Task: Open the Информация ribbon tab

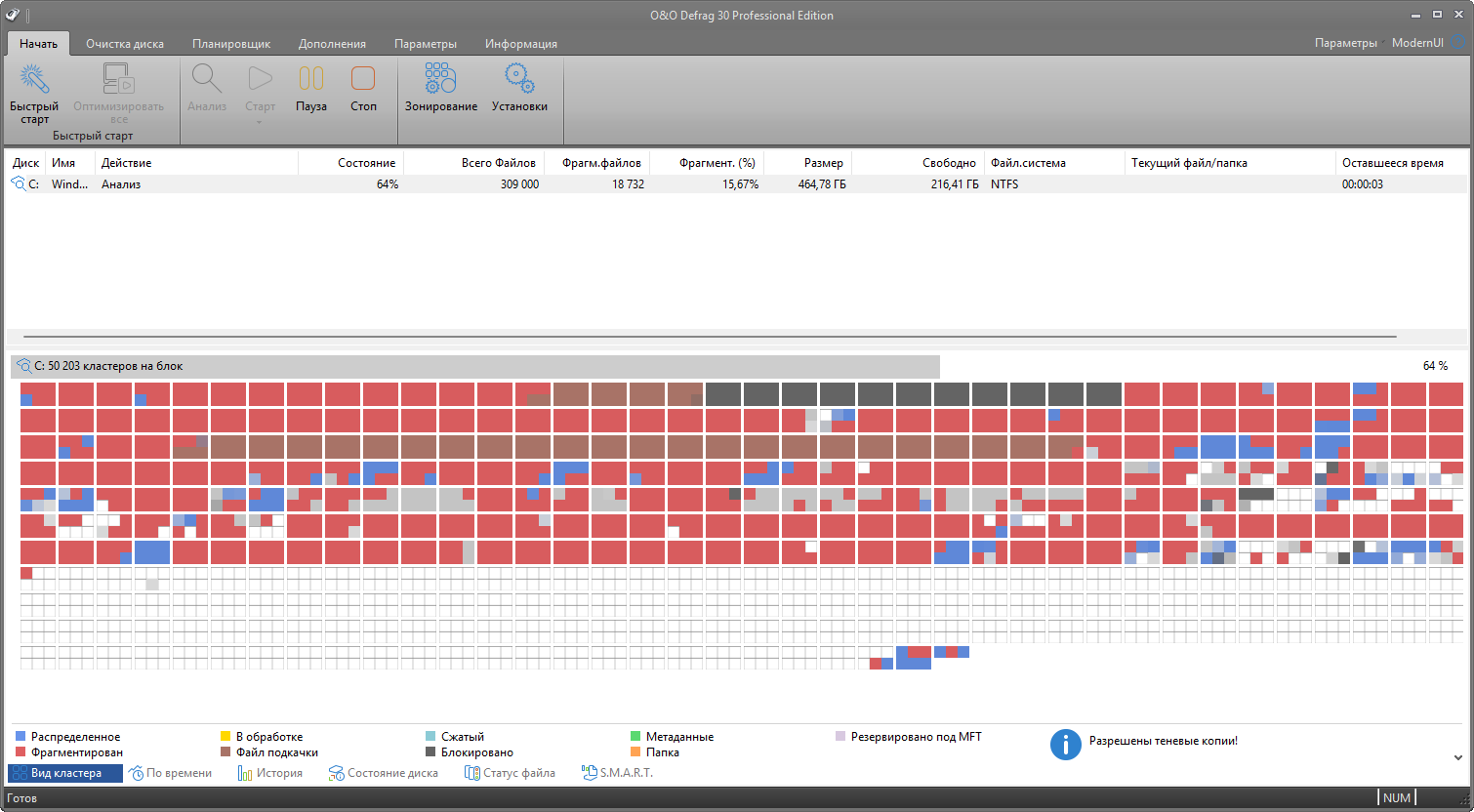Action: [x=520, y=44]
